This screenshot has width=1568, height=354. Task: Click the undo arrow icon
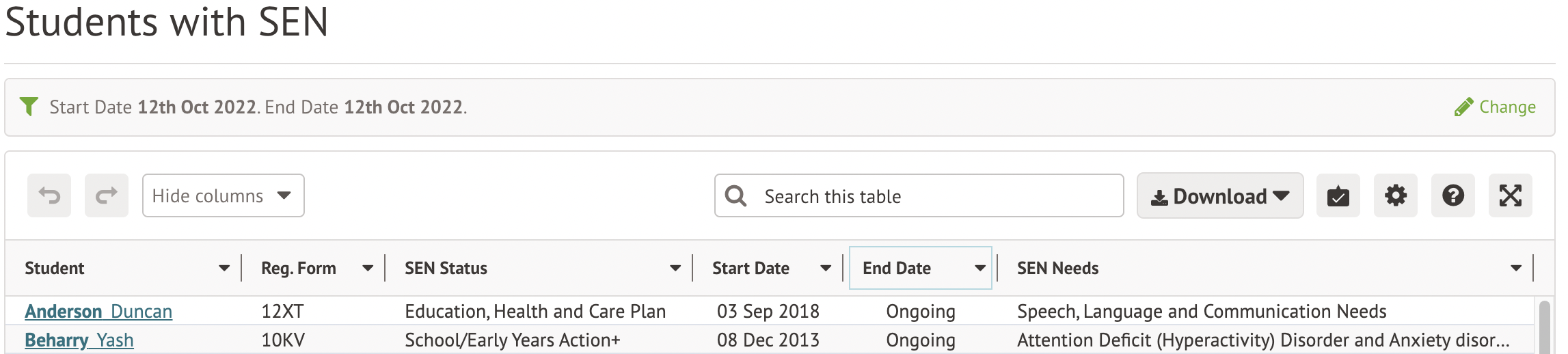(x=49, y=196)
